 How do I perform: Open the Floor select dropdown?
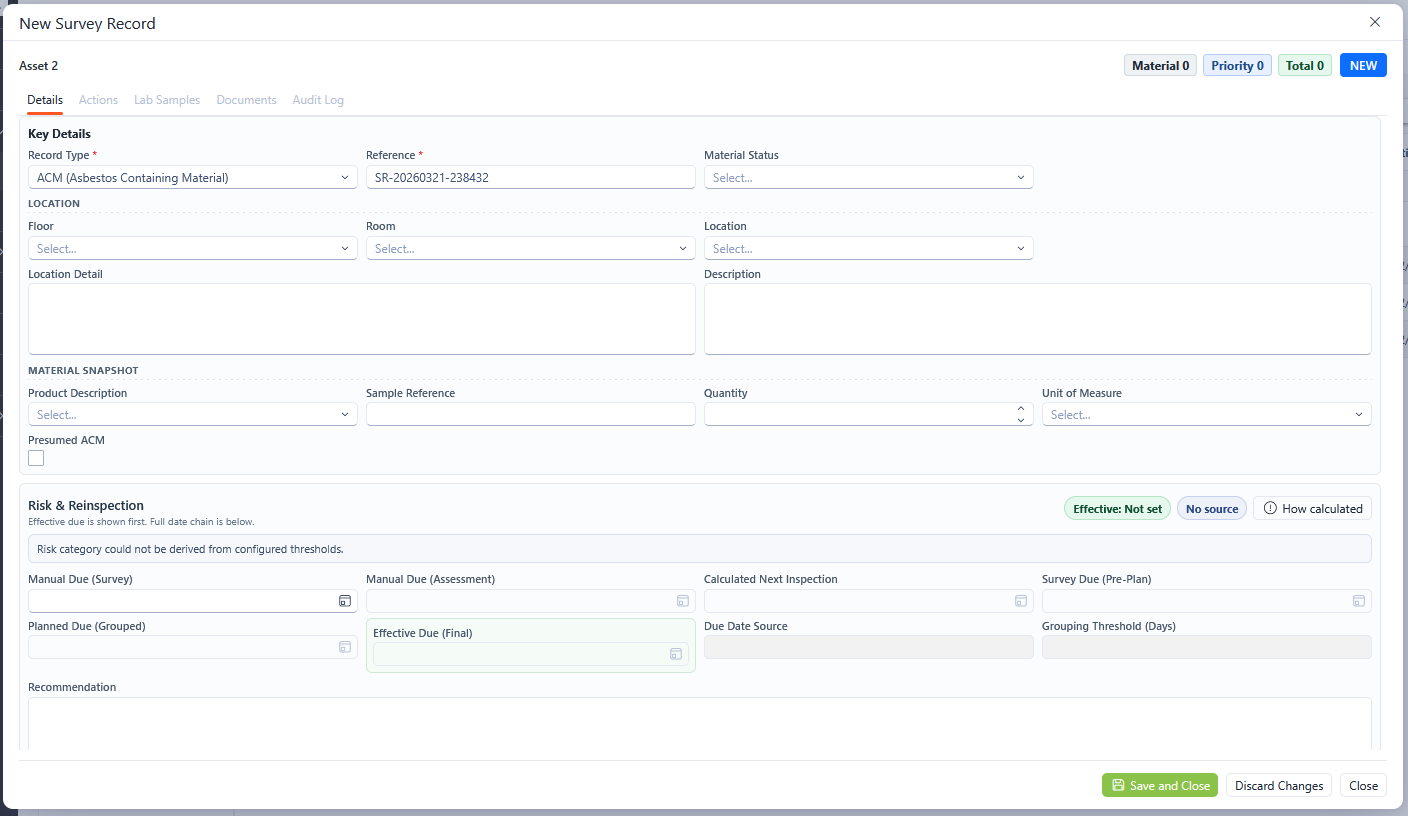tap(192, 249)
